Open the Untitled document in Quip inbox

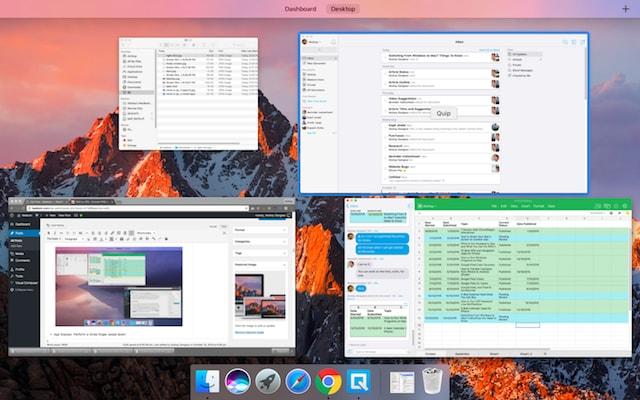point(394,177)
